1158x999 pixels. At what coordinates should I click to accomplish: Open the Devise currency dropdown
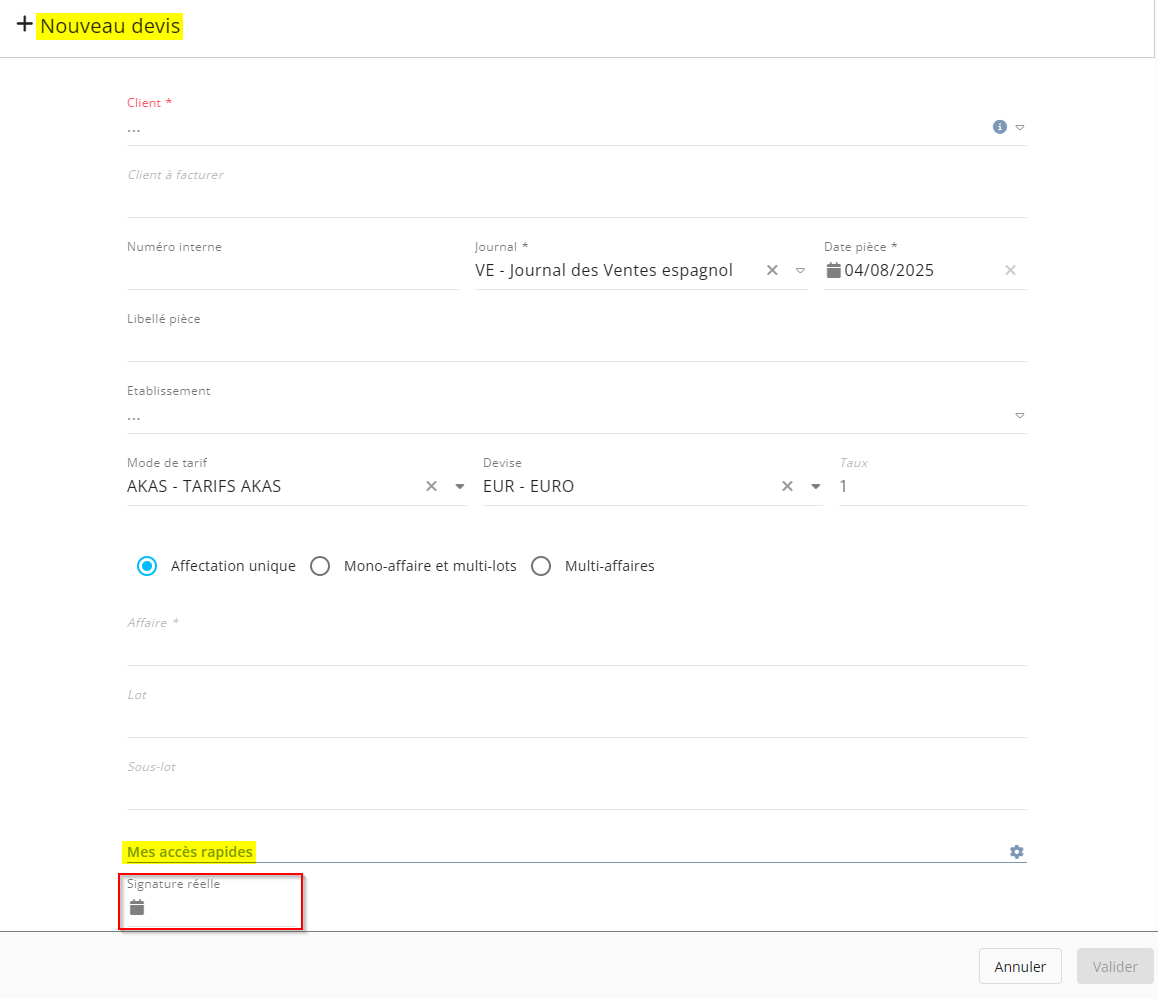(x=815, y=487)
